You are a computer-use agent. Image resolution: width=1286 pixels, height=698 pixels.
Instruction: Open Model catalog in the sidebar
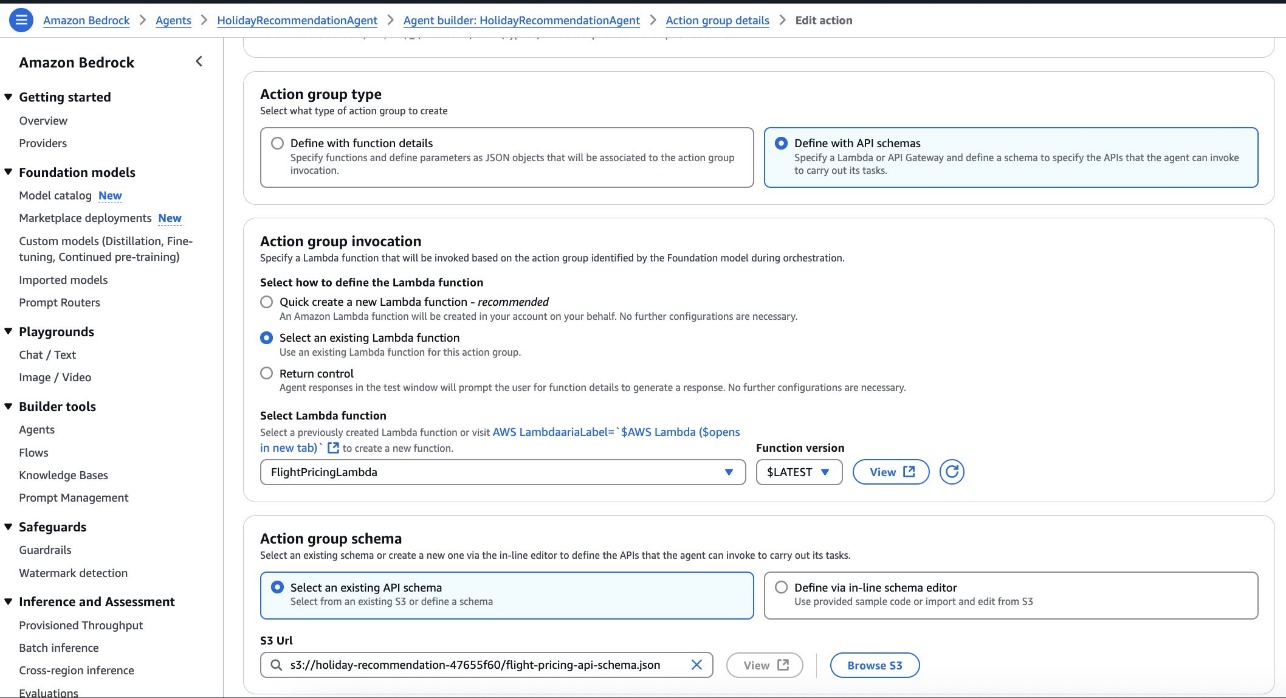(x=55, y=196)
